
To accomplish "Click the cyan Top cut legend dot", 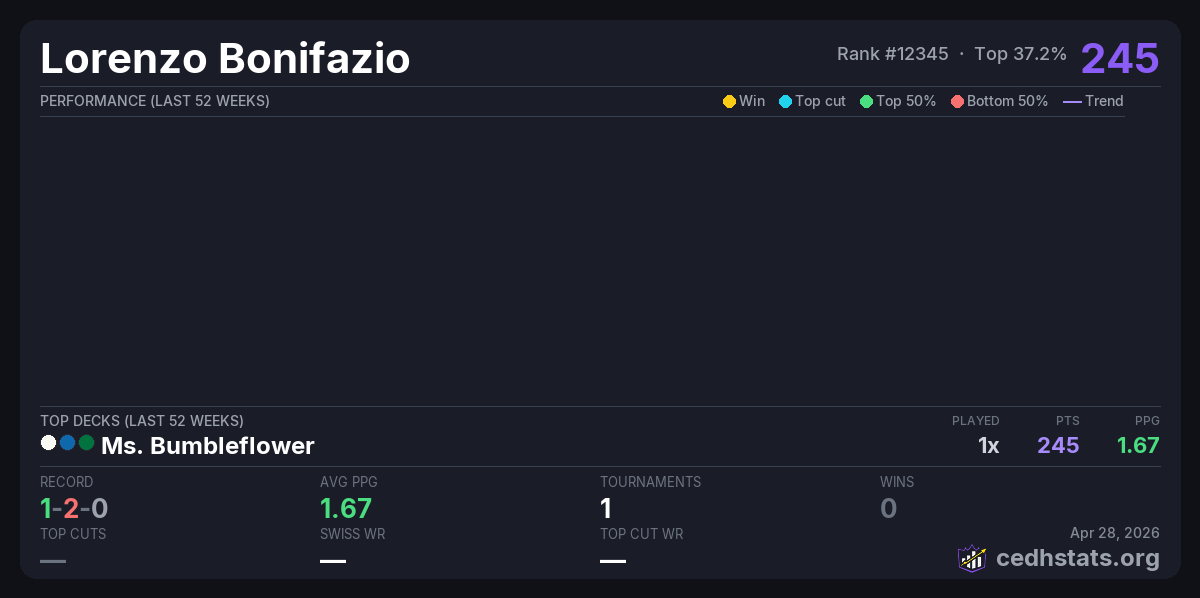I will 785,101.
